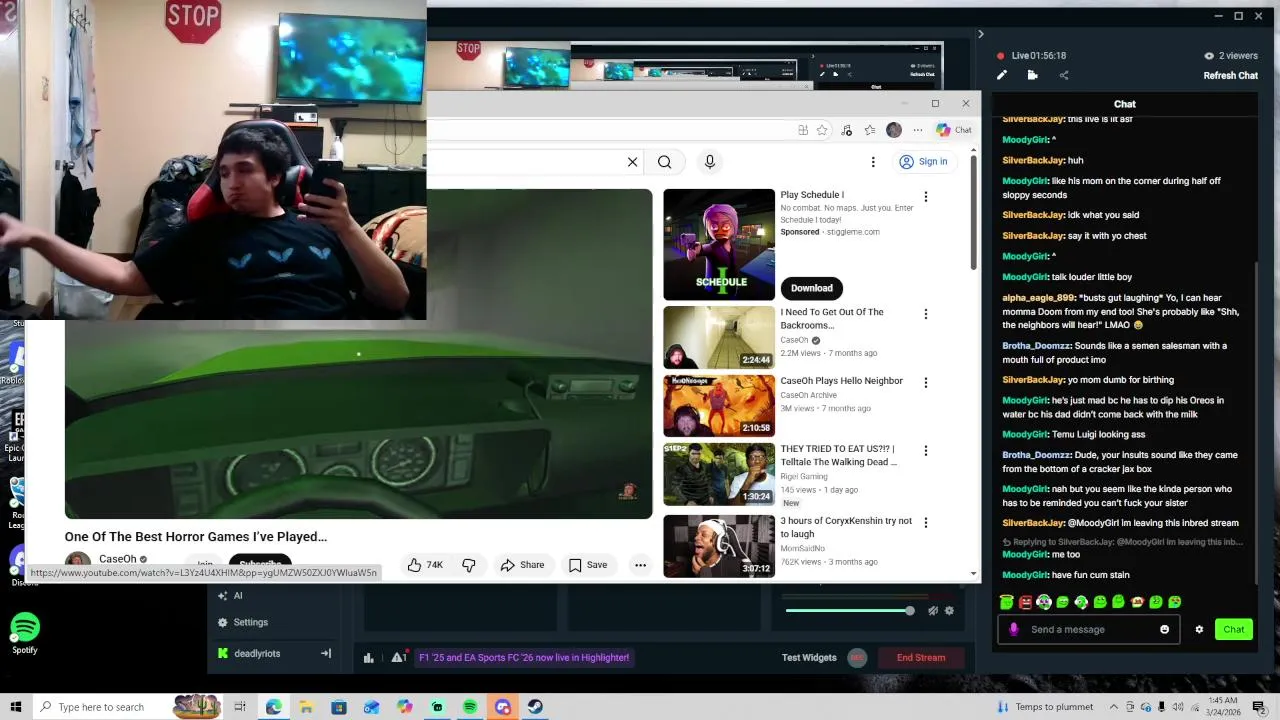1280x720 pixels.
Task: Click Download button on Schedule I ad
Action: click(811, 288)
